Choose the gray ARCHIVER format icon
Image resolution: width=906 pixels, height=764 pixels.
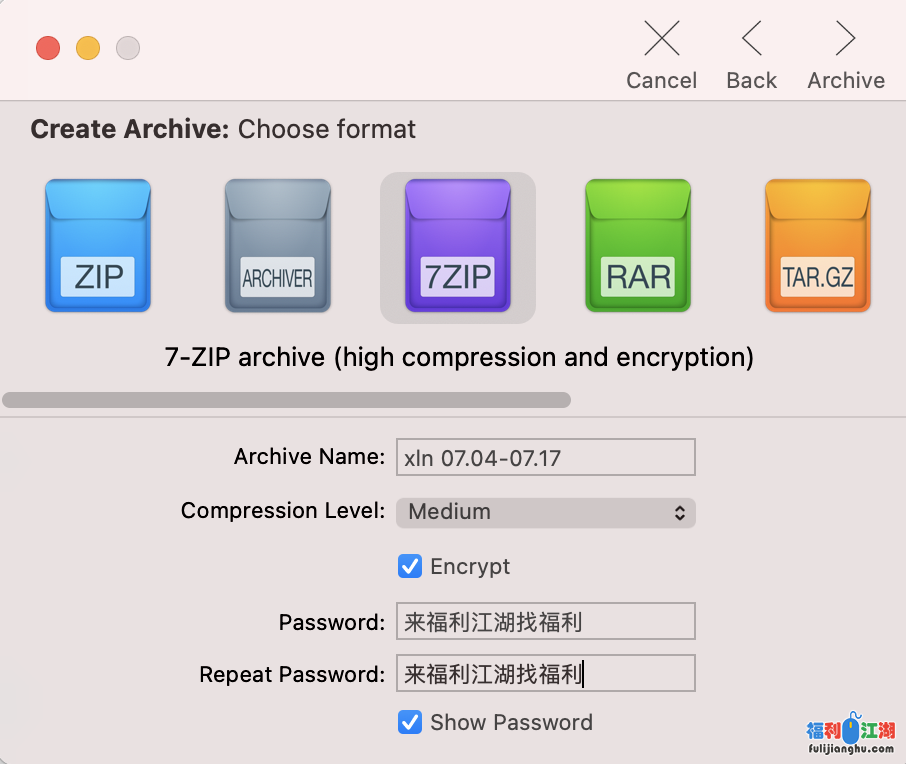coord(278,246)
